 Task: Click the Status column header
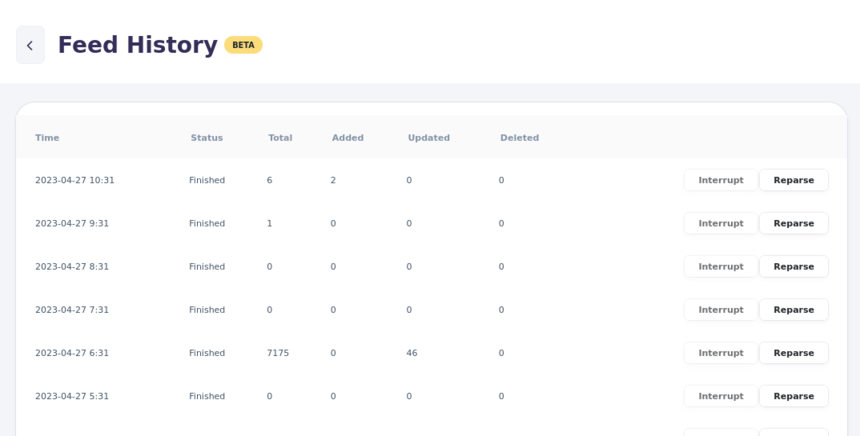coord(207,138)
